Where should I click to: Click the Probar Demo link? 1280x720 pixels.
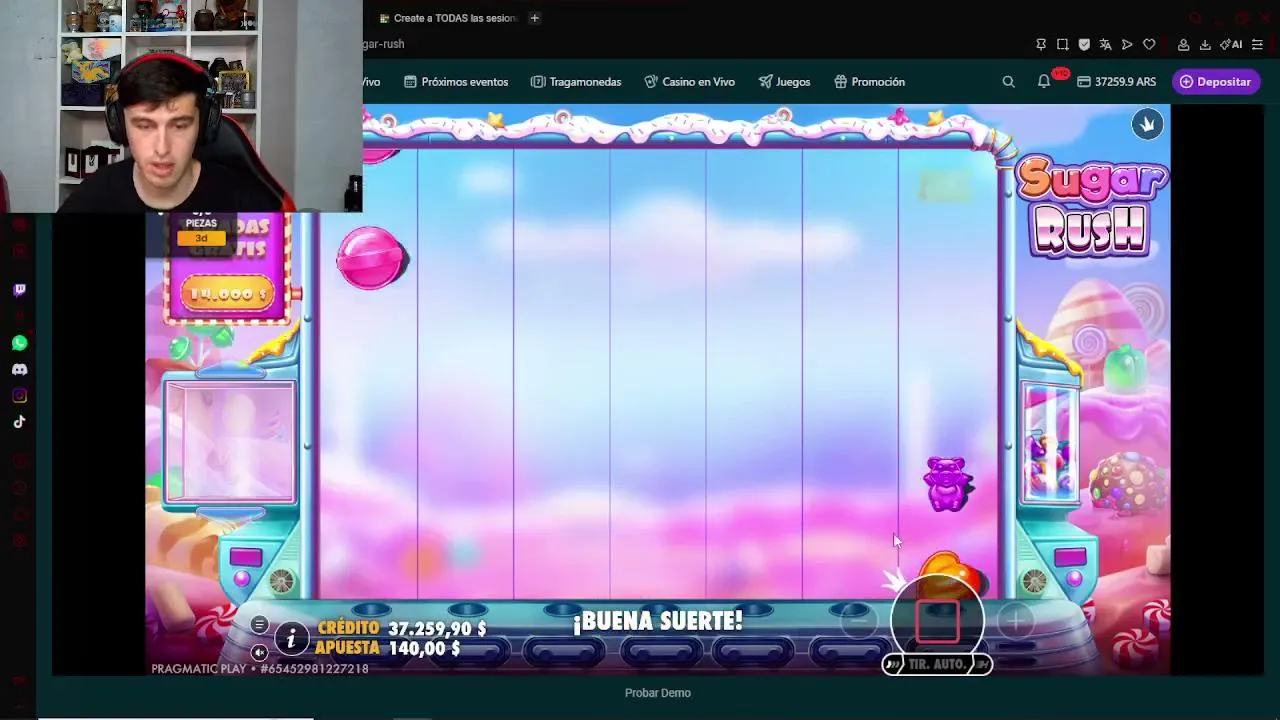click(x=658, y=693)
